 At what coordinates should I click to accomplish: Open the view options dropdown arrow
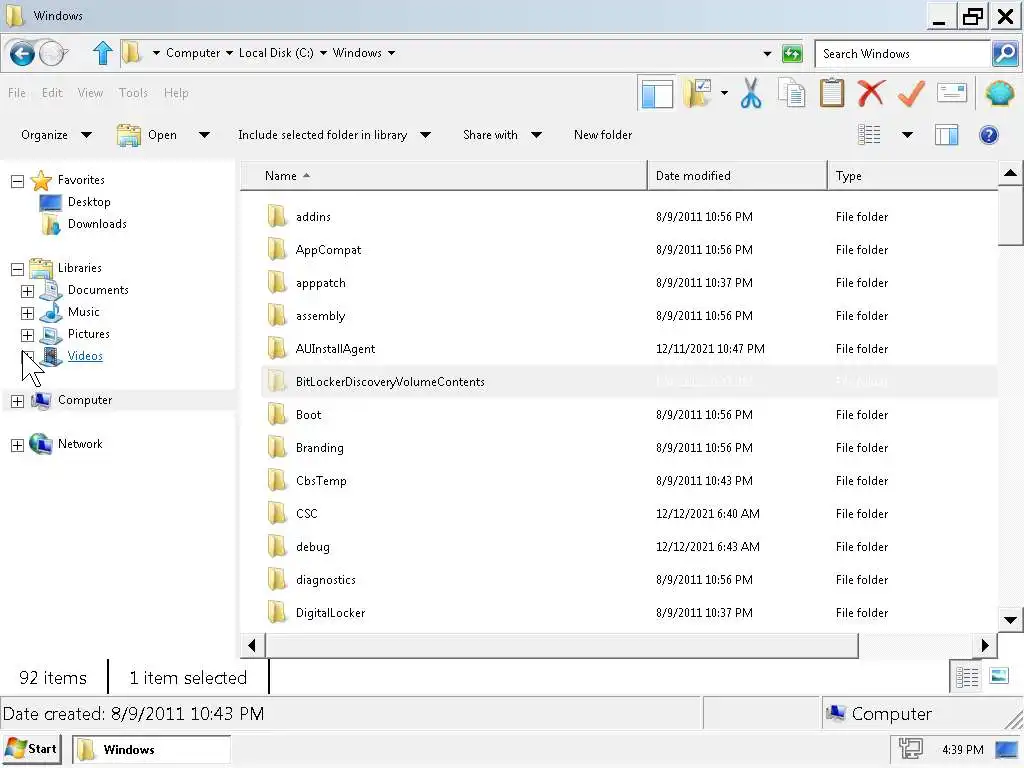tap(906, 135)
